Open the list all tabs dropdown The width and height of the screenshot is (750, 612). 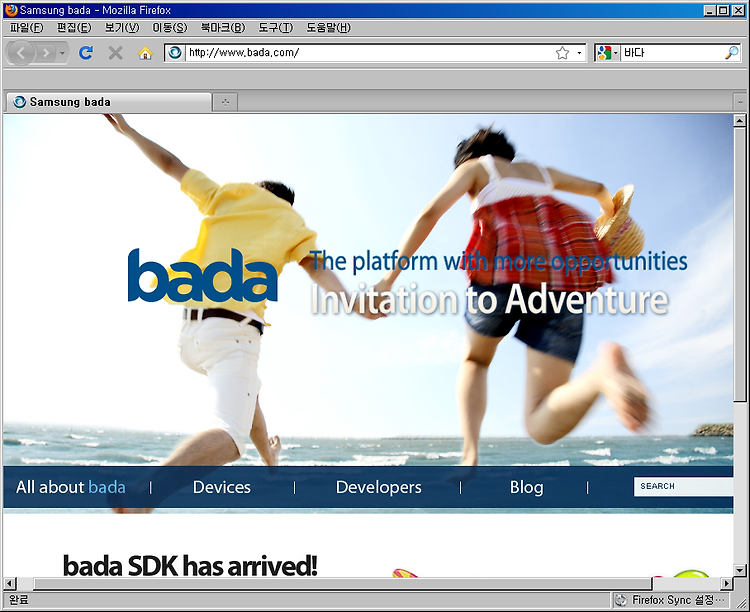coord(739,102)
